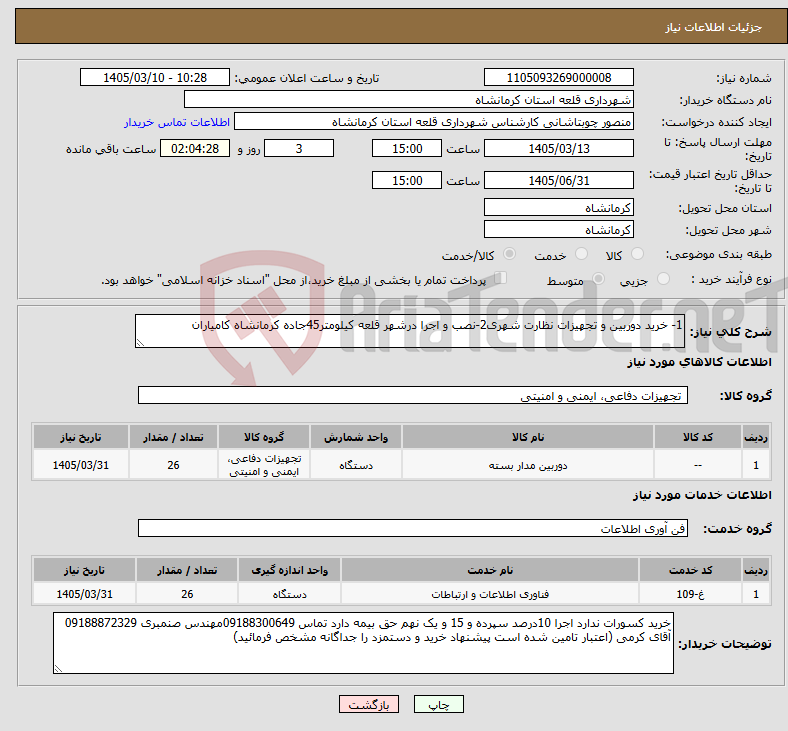788x731 pixels.
Task: Click the buyer notes textarea
Action: [363, 643]
